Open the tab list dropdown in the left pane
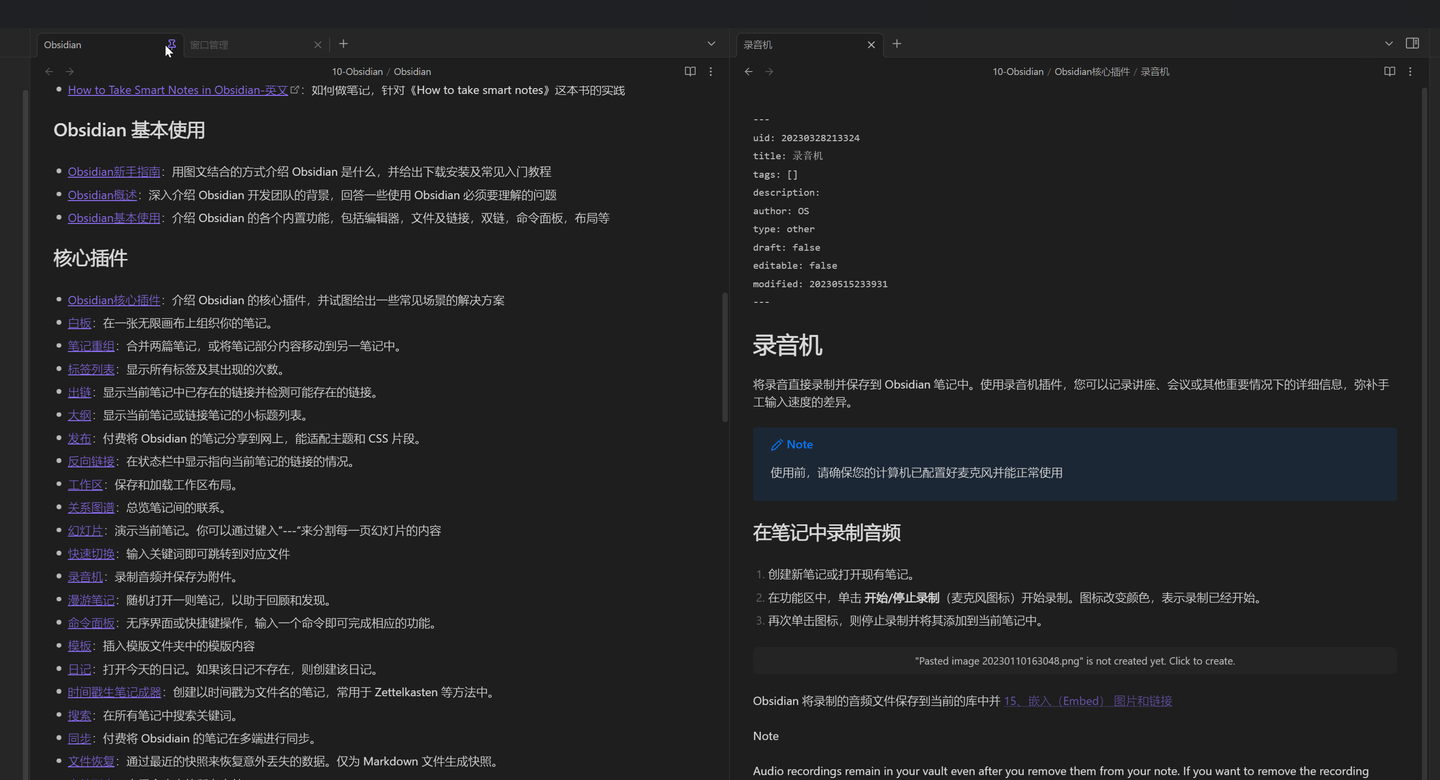1440x780 pixels. tap(710, 44)
